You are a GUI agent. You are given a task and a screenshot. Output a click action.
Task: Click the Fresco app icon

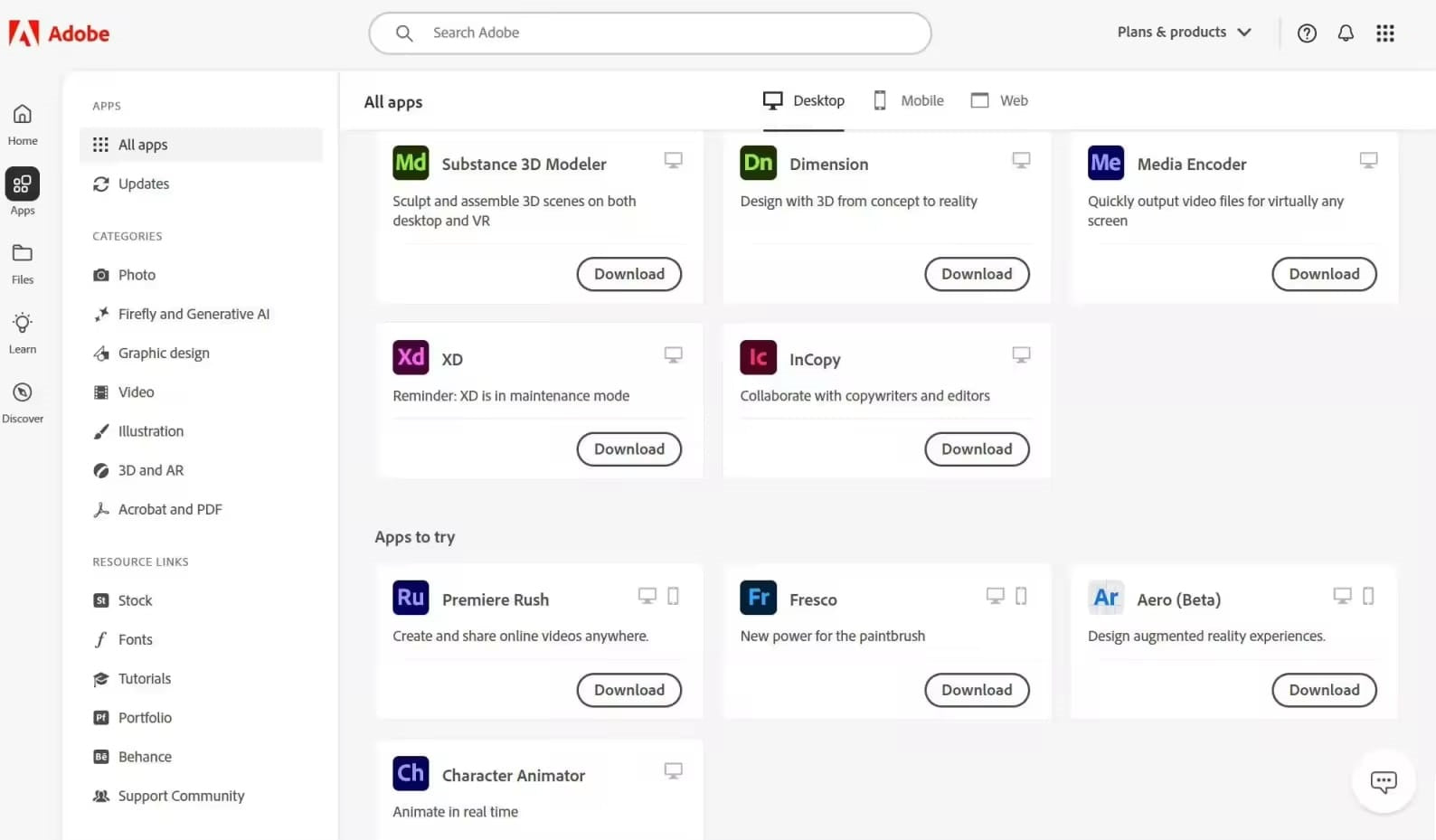758,598
